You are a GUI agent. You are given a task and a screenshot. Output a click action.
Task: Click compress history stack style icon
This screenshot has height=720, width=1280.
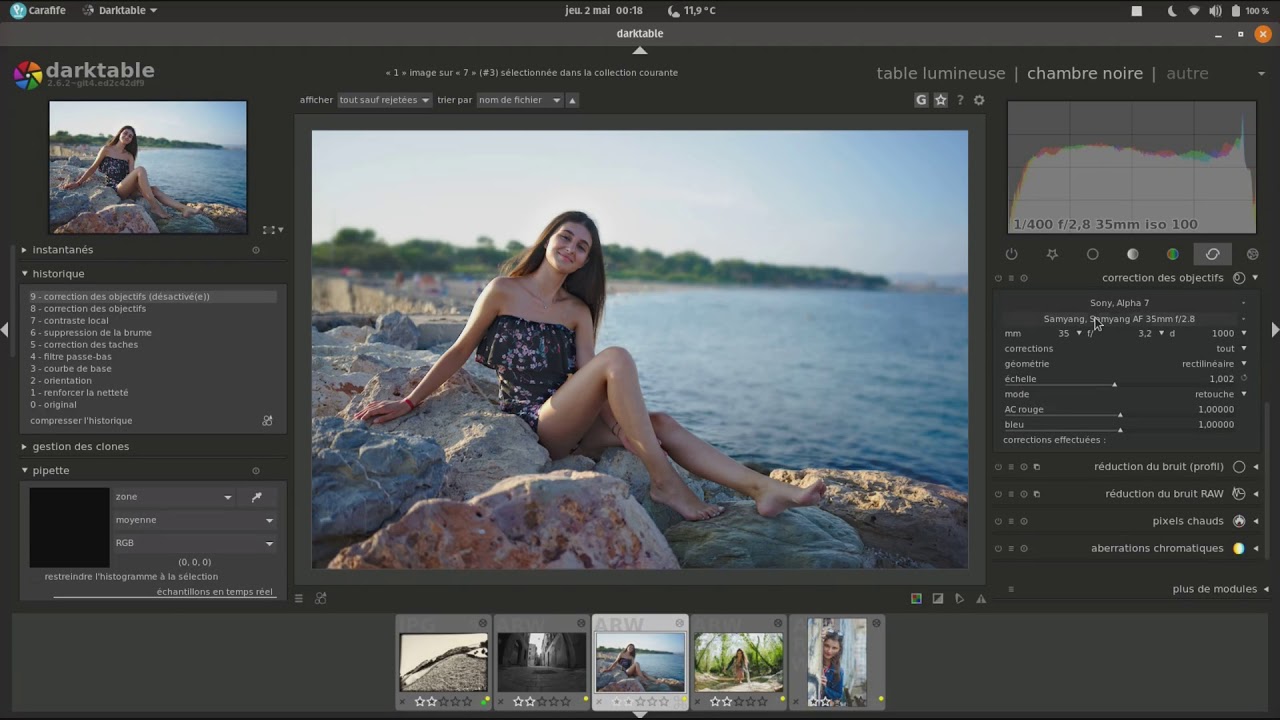pos(267,421)
